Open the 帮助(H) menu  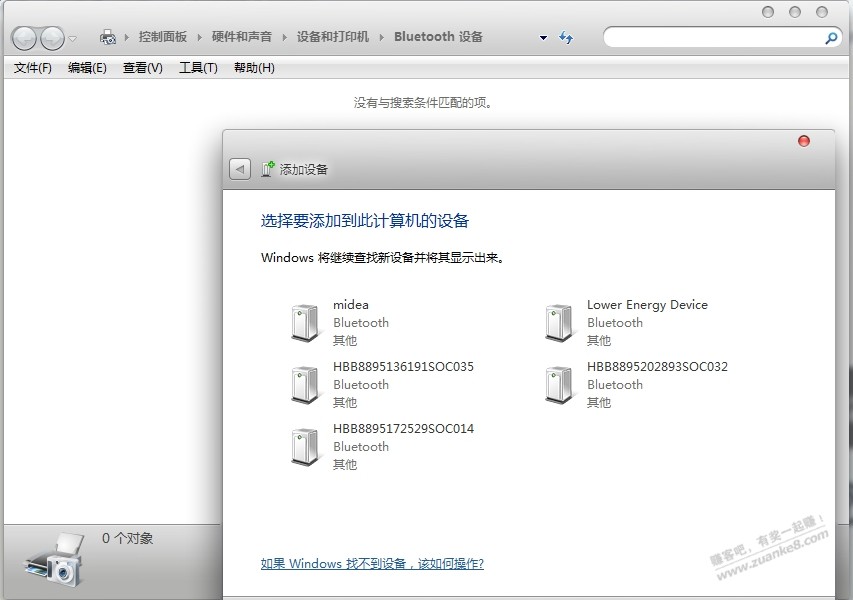[x=254, y=68]
